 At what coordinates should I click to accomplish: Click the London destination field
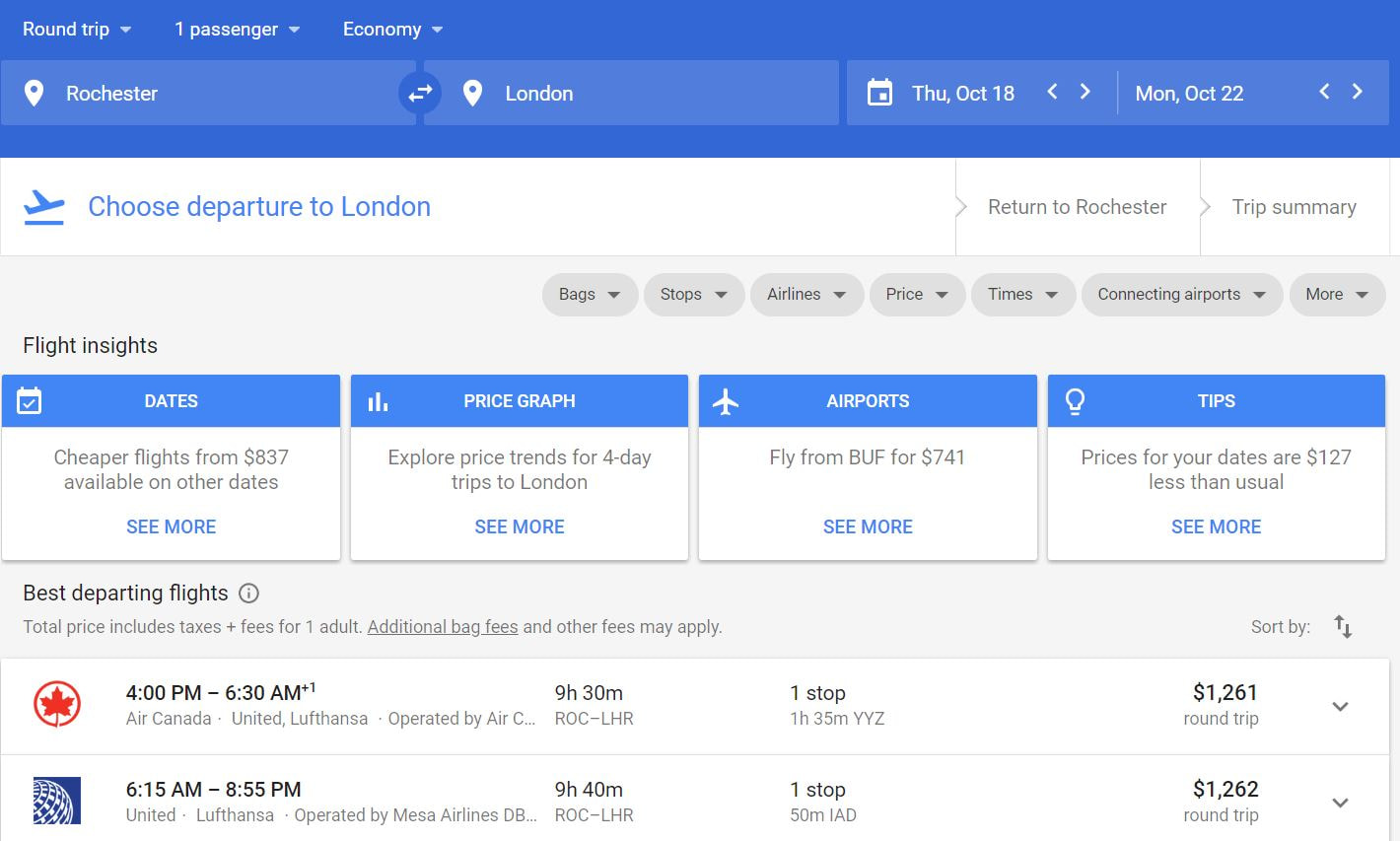[631, 93]
